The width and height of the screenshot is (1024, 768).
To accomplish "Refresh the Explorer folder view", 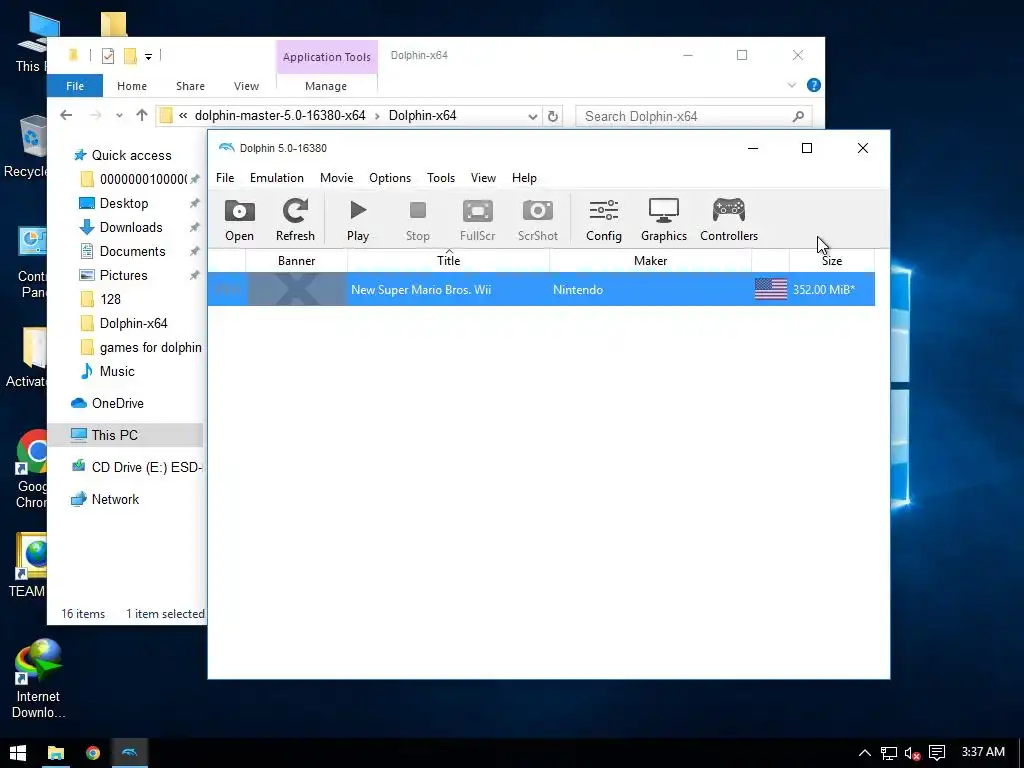I will [552, 116].
